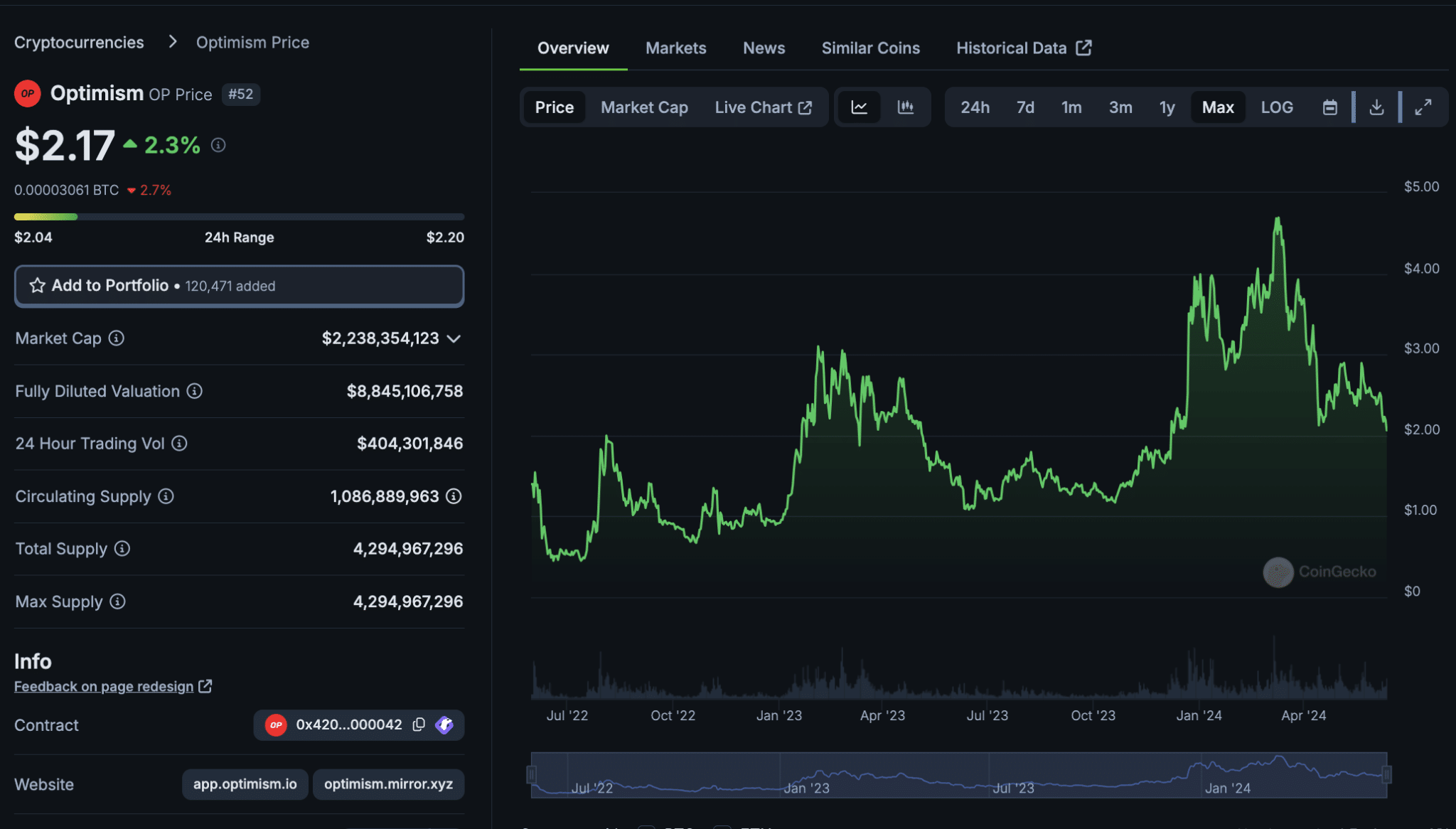Switch chart to Market Cap mode

tap(643, 107)
